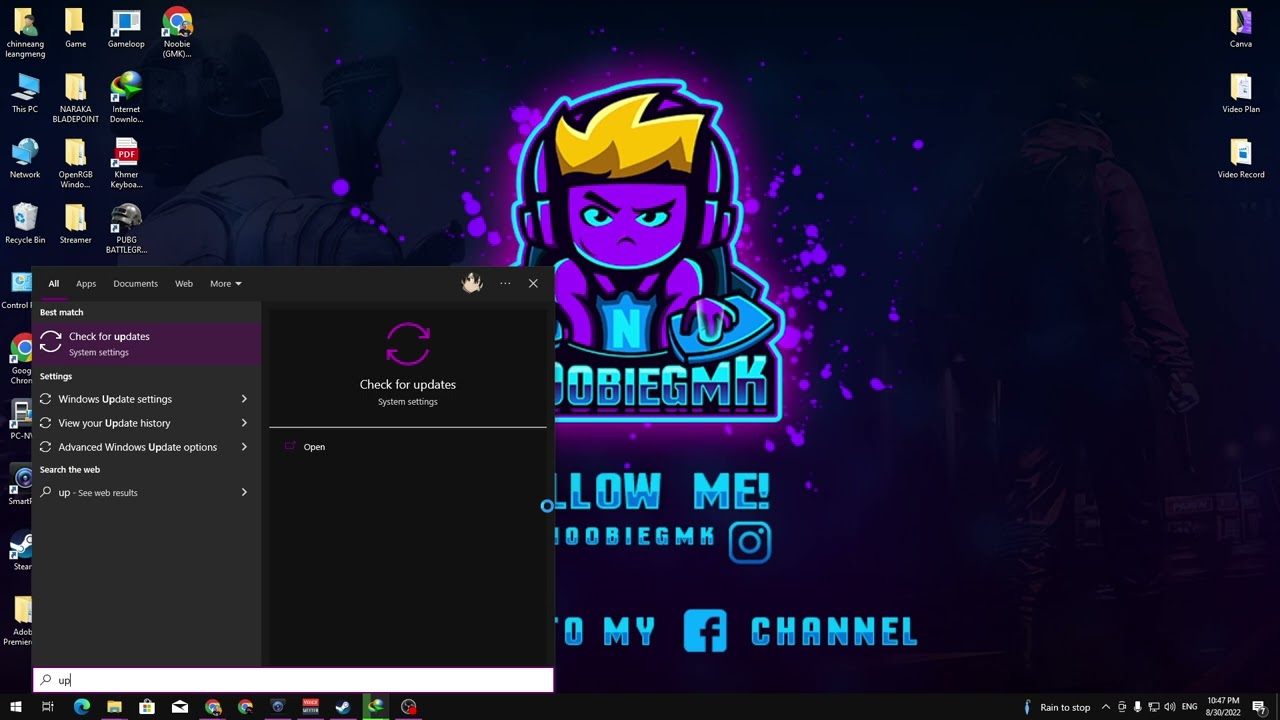Image resolution: width=1280 pixels, height=720 pixels.
Task: Select the Game folder on the desktop
Action: click(x=75, y=29)
